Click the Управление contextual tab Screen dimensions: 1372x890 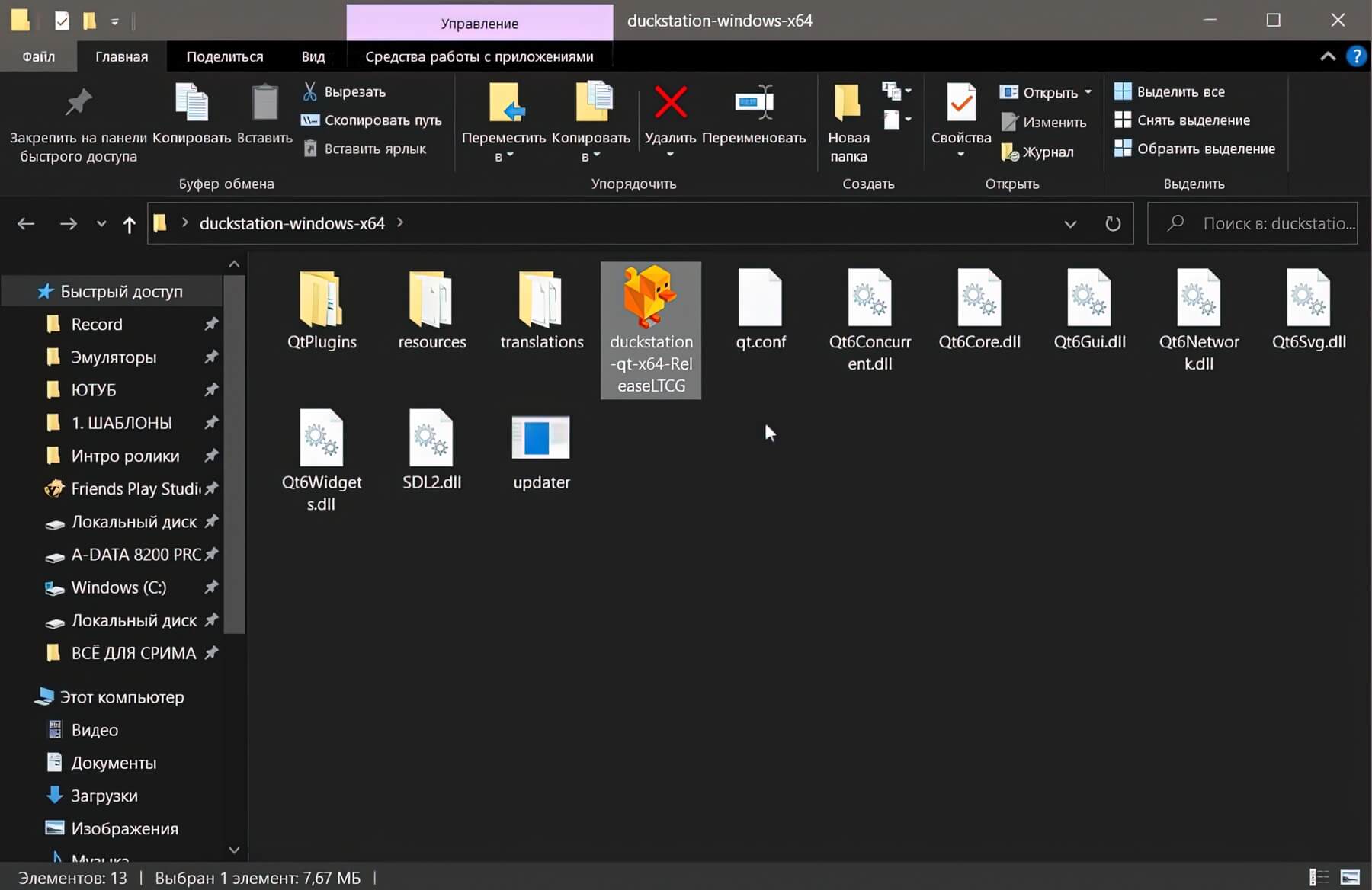(479, 23)
